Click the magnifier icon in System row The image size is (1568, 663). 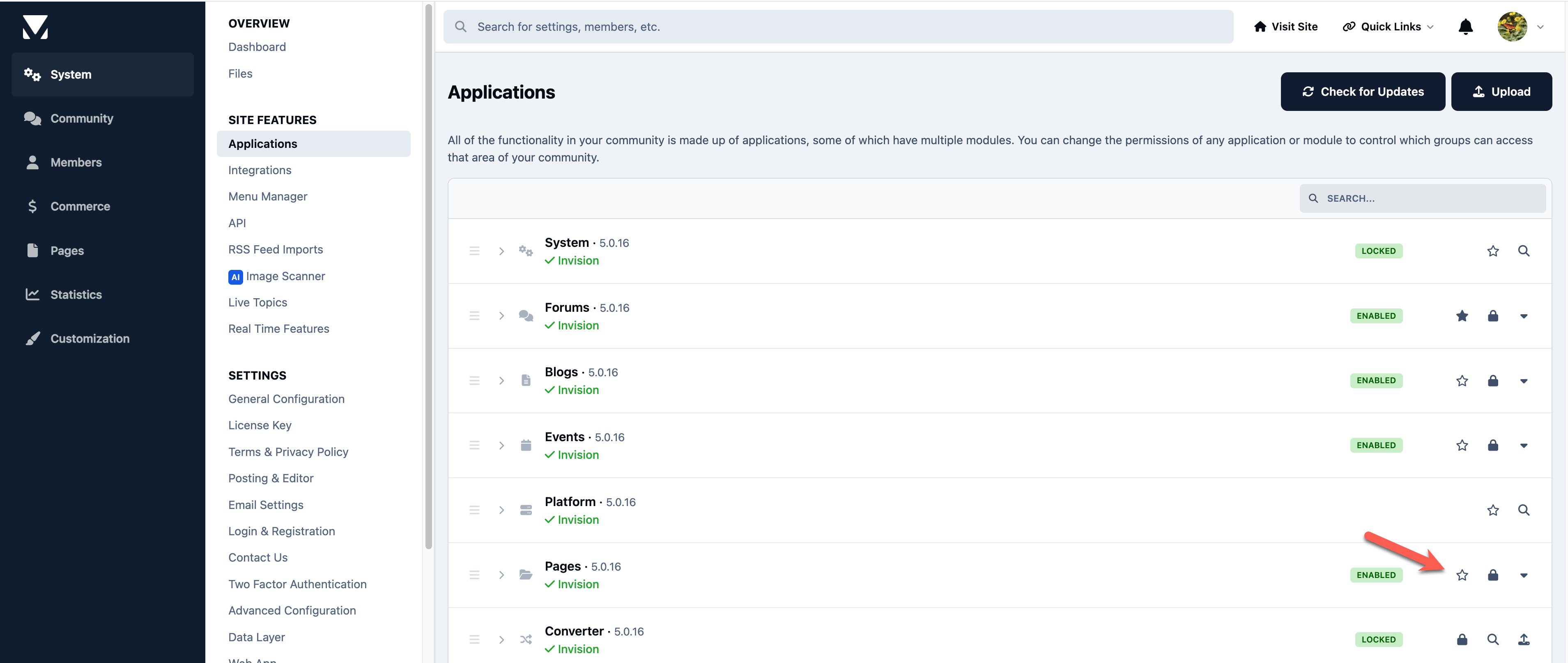[1524, 251]
